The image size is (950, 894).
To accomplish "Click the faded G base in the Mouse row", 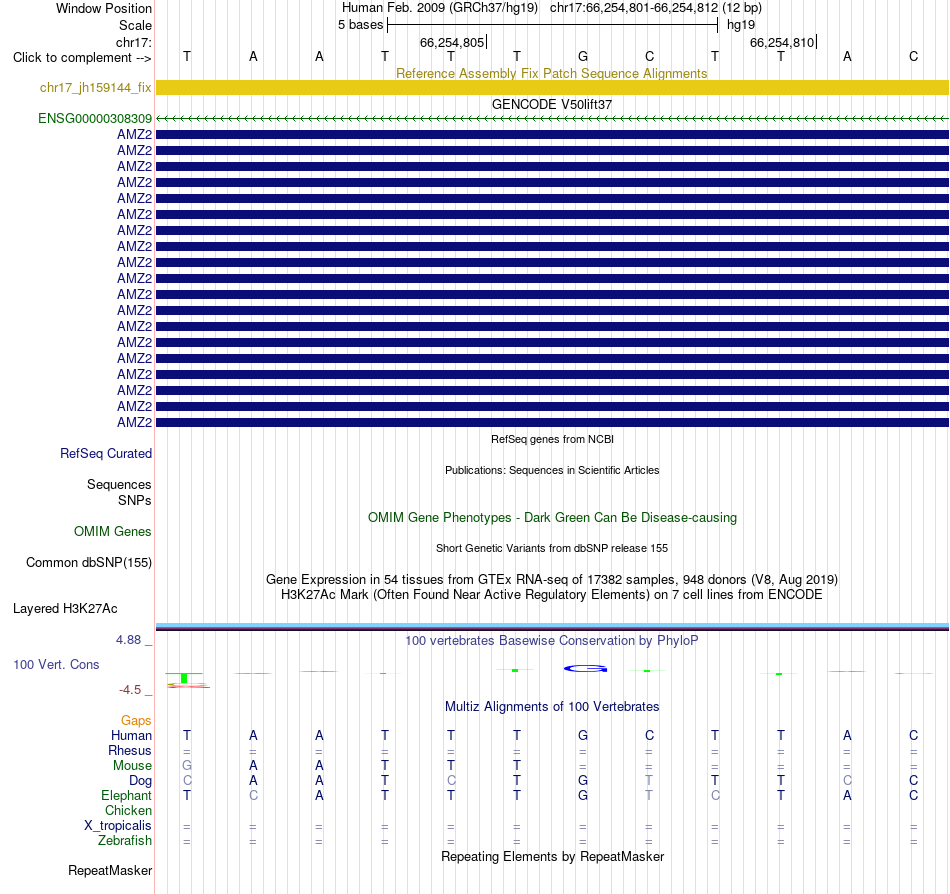I will click(187, 766).
